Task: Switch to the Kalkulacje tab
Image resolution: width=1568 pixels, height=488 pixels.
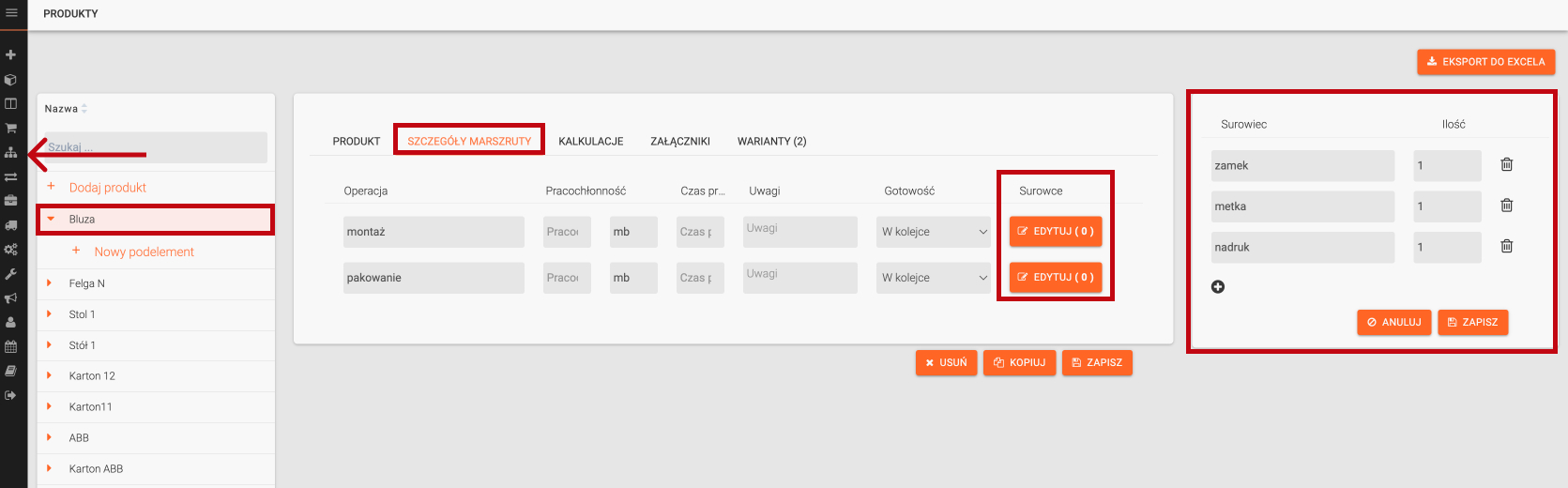Action: point(590,142)
